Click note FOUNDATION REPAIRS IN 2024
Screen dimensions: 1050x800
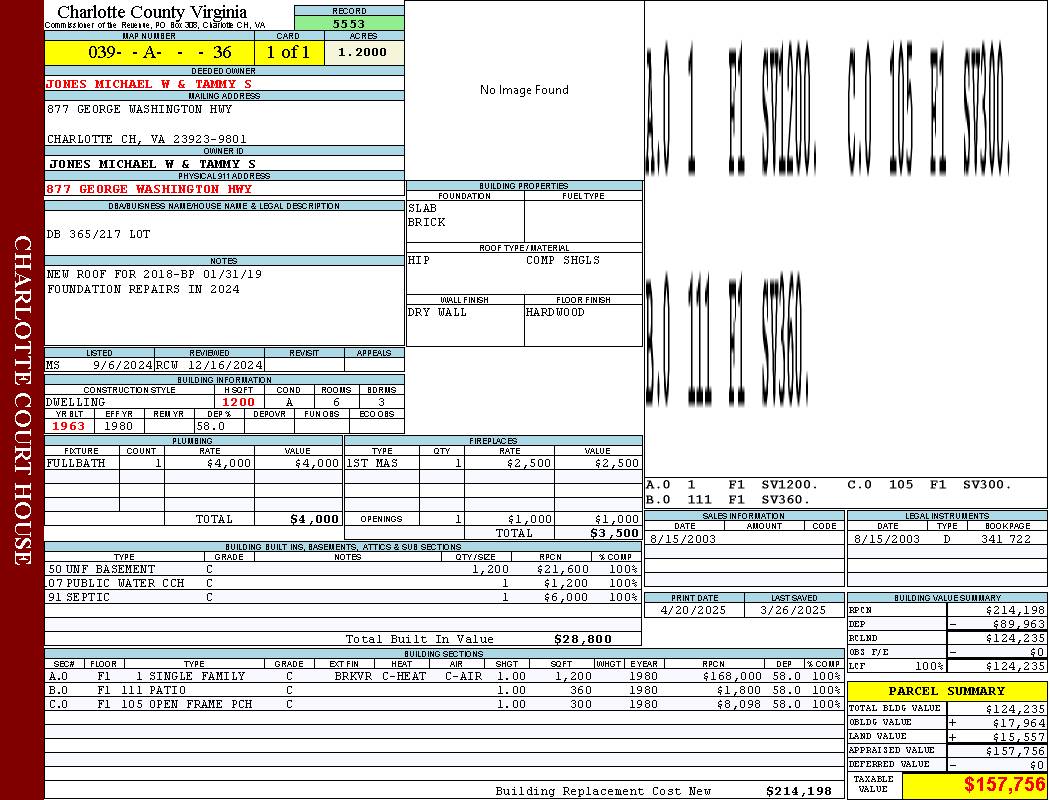(x=143, y=289)
